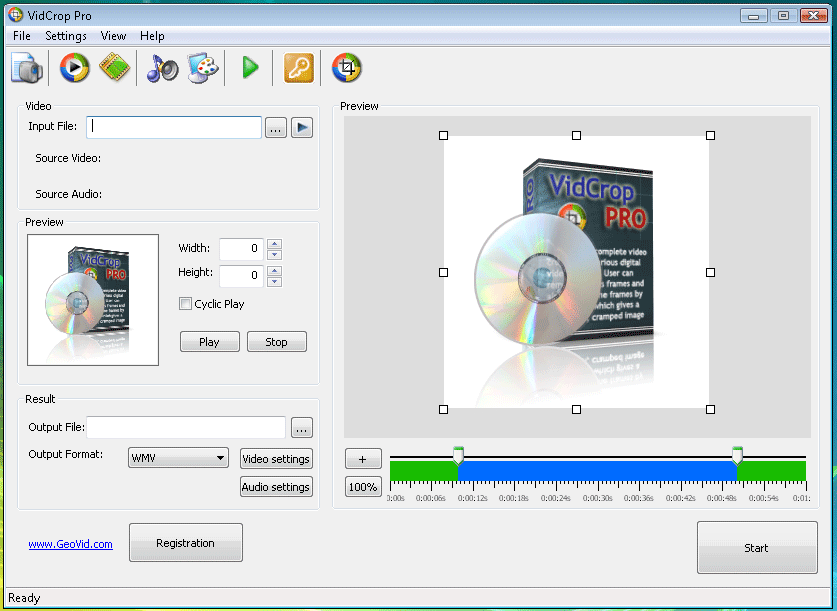Click the left trim start slider handle

pyautogui.click(x=458, y=455)
